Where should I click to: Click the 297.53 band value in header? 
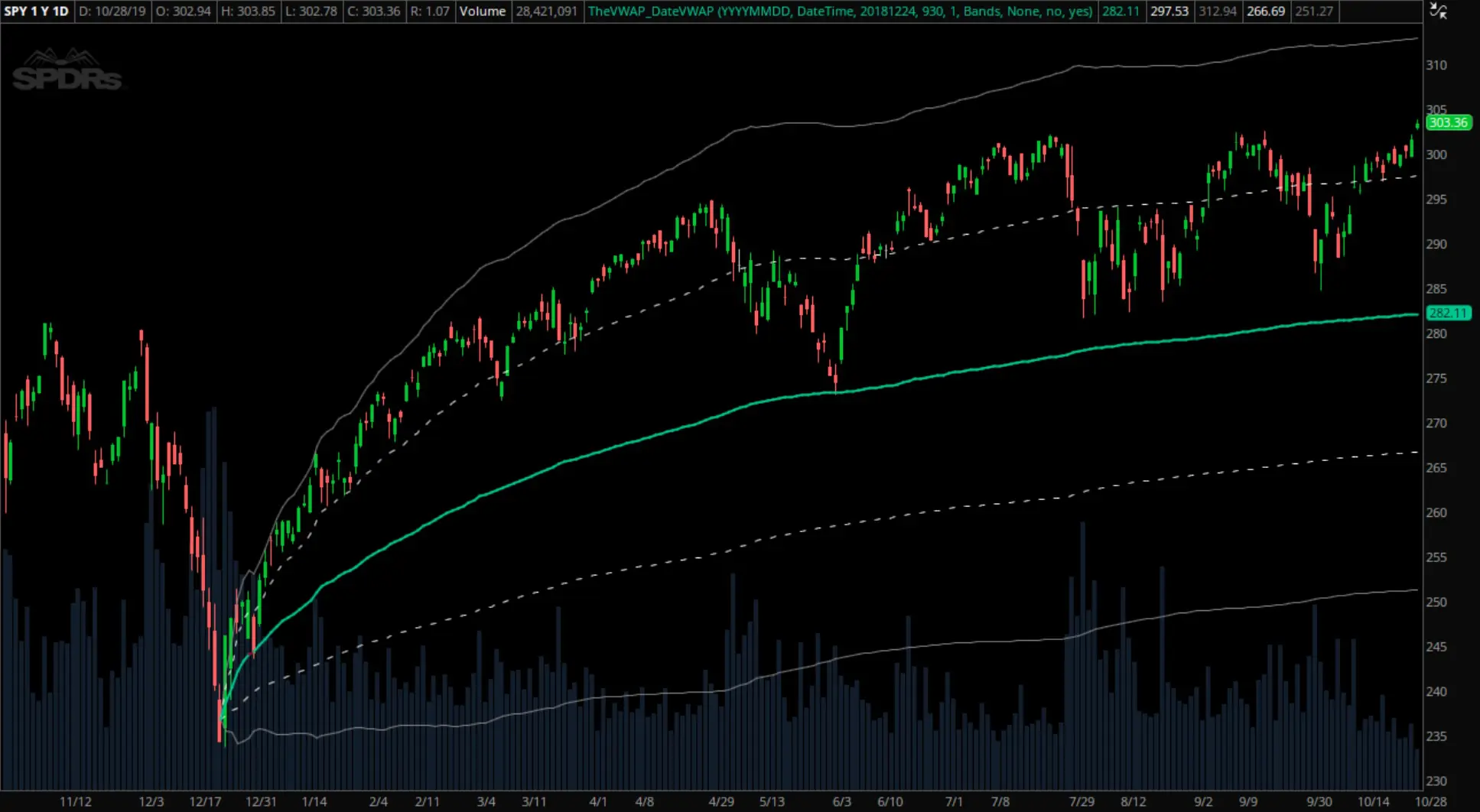point(1169,11)
